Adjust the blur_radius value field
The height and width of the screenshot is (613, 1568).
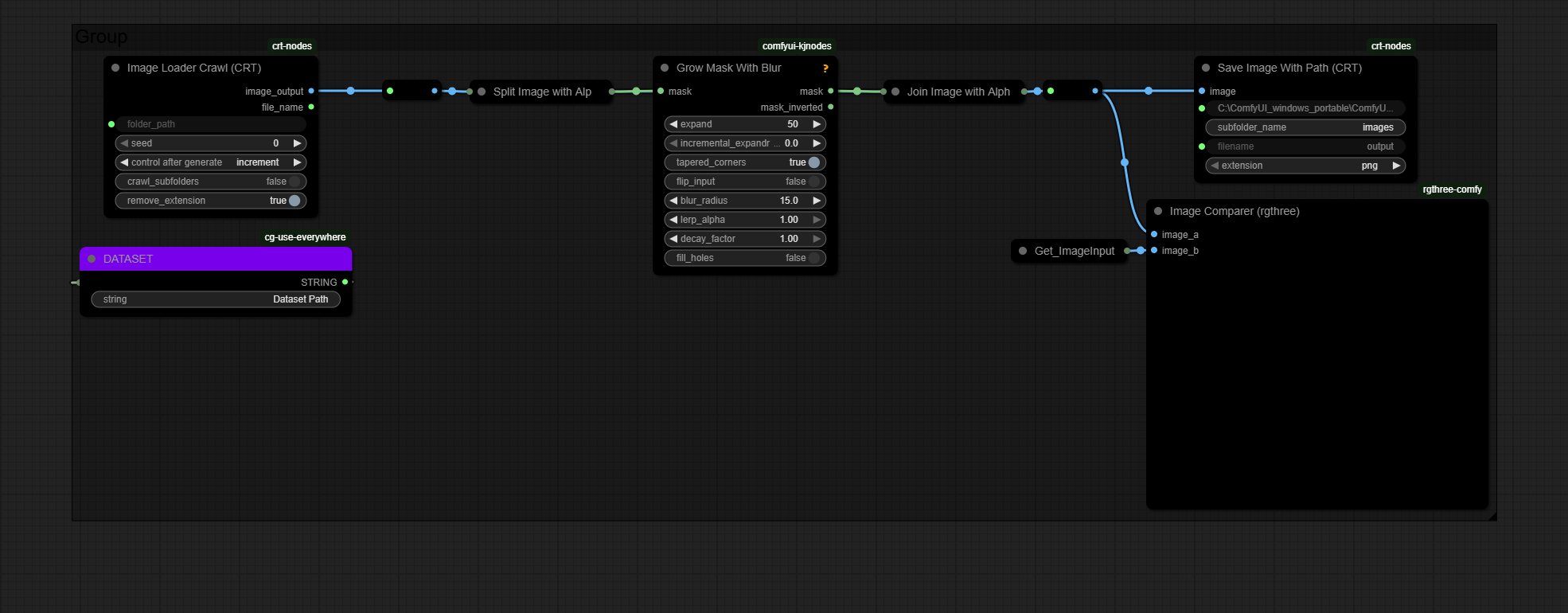(x=745, y=201)
